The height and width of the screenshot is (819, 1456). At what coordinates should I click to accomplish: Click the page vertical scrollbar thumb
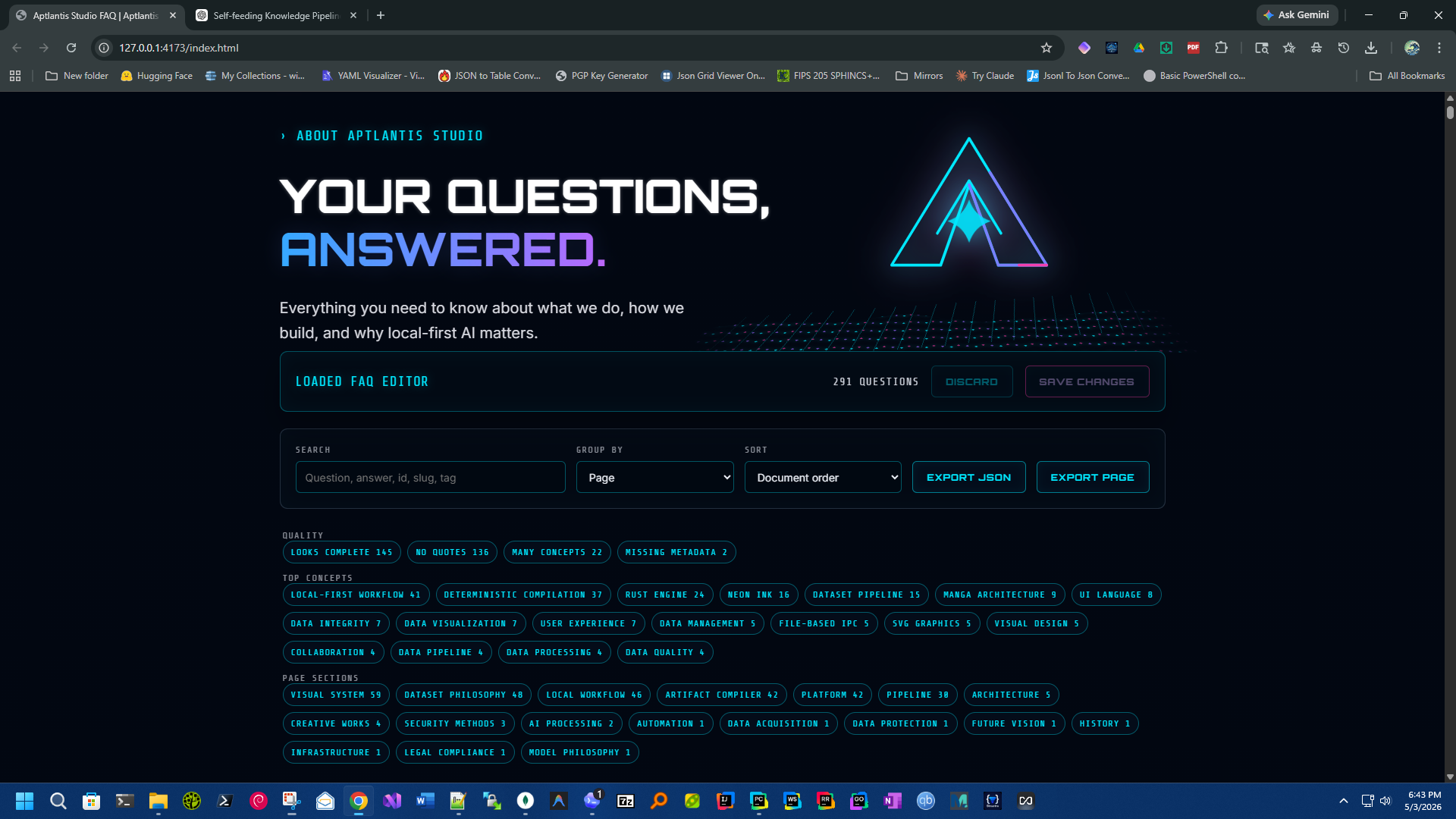click(1450, 112)
